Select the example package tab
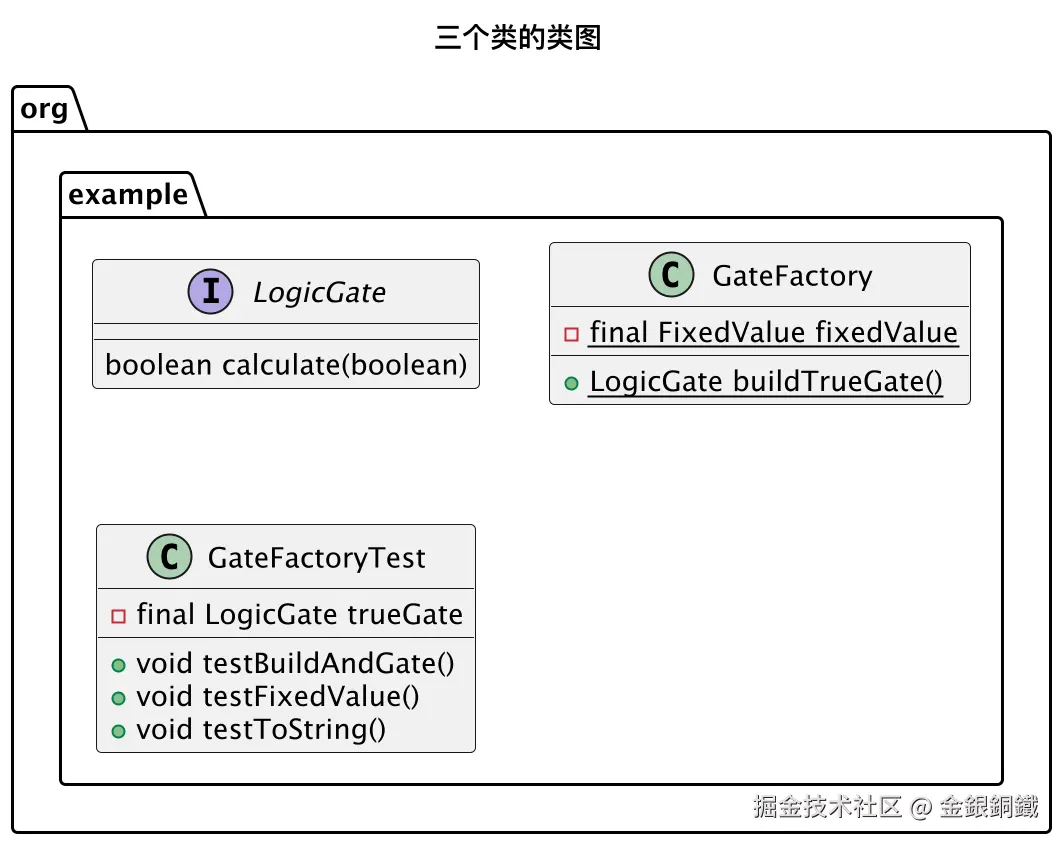1062x844 pixels. (129, 195)
